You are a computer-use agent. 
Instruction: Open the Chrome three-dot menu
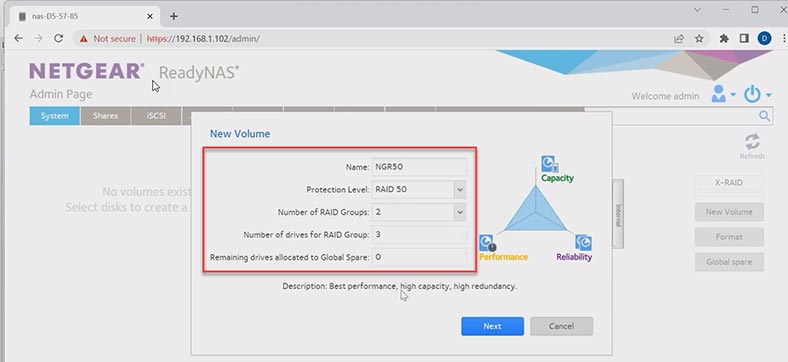783,39
